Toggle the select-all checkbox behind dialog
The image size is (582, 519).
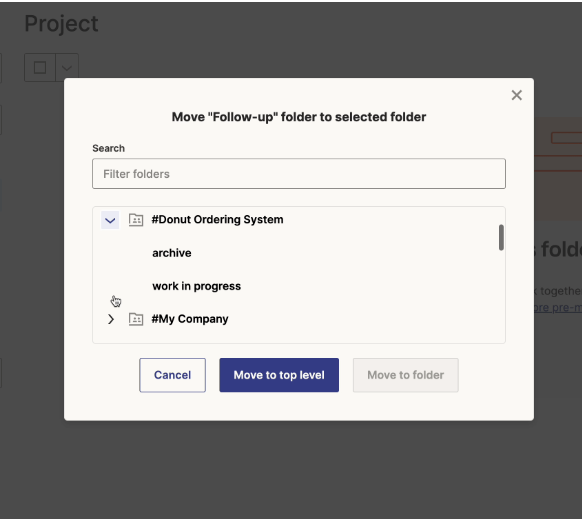[x=40, y=68]
